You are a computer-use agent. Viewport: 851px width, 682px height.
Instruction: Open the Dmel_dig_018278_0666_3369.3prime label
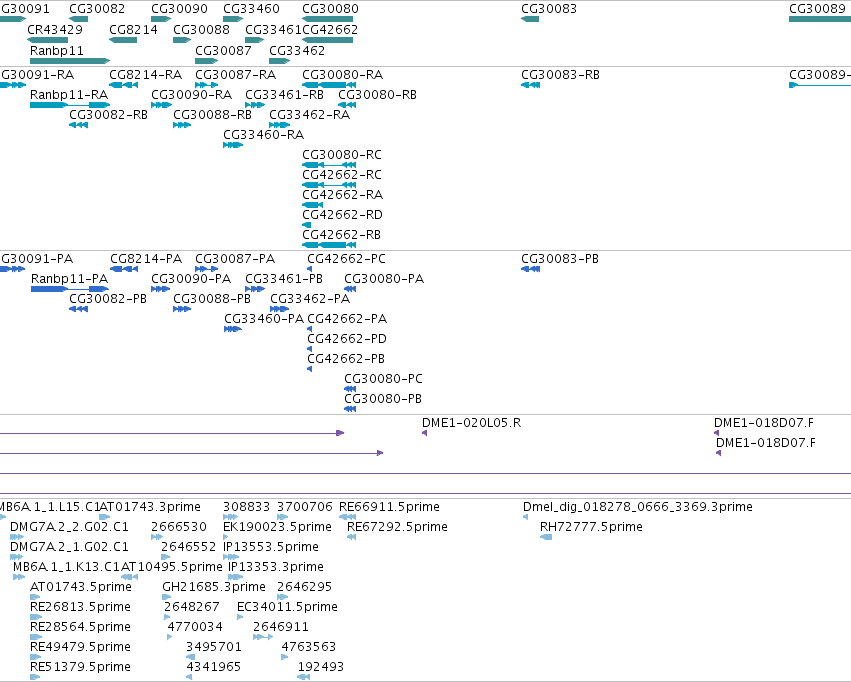pos(638,507)
